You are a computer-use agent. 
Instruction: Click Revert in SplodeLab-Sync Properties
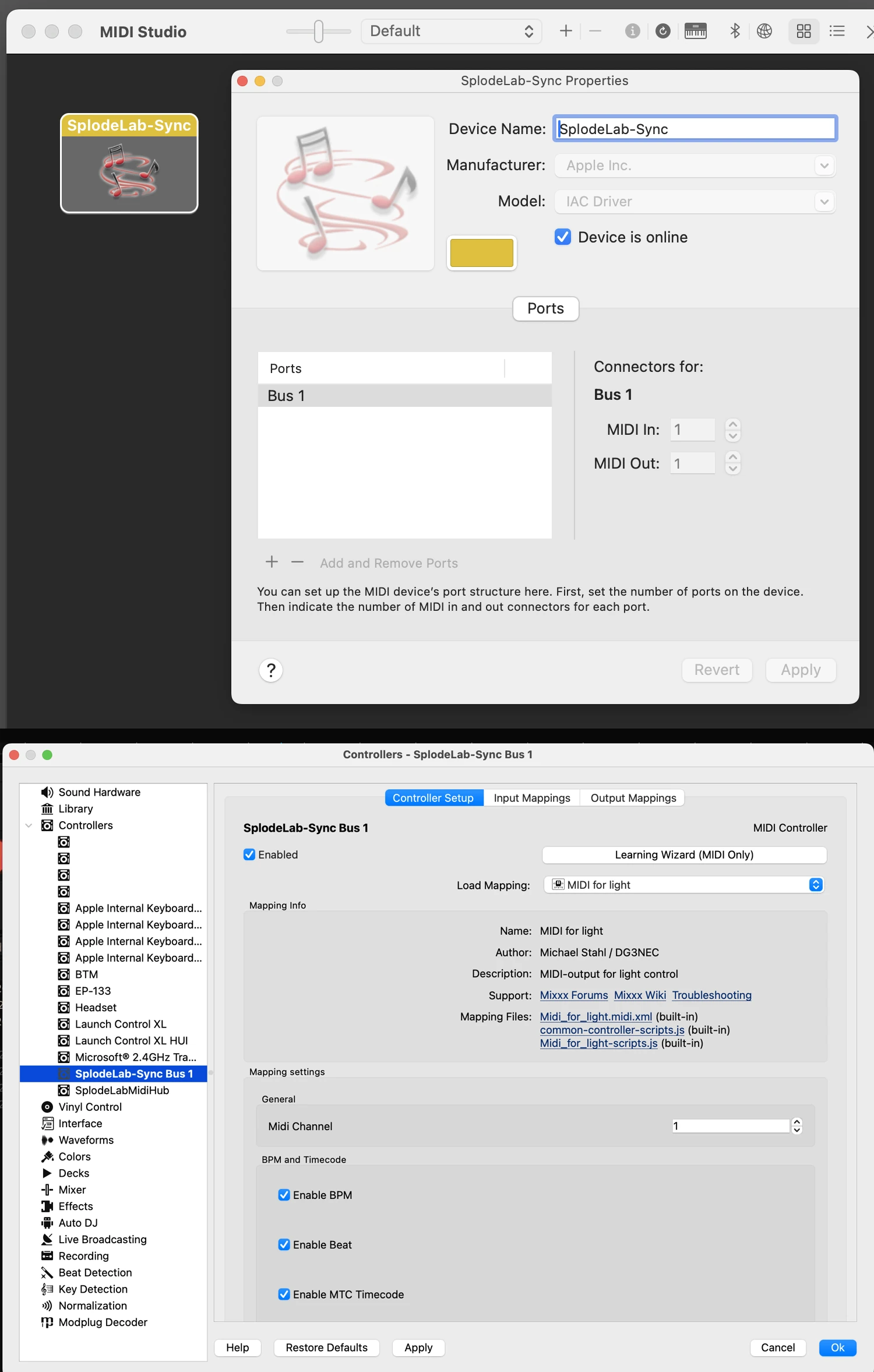[717, 670]
